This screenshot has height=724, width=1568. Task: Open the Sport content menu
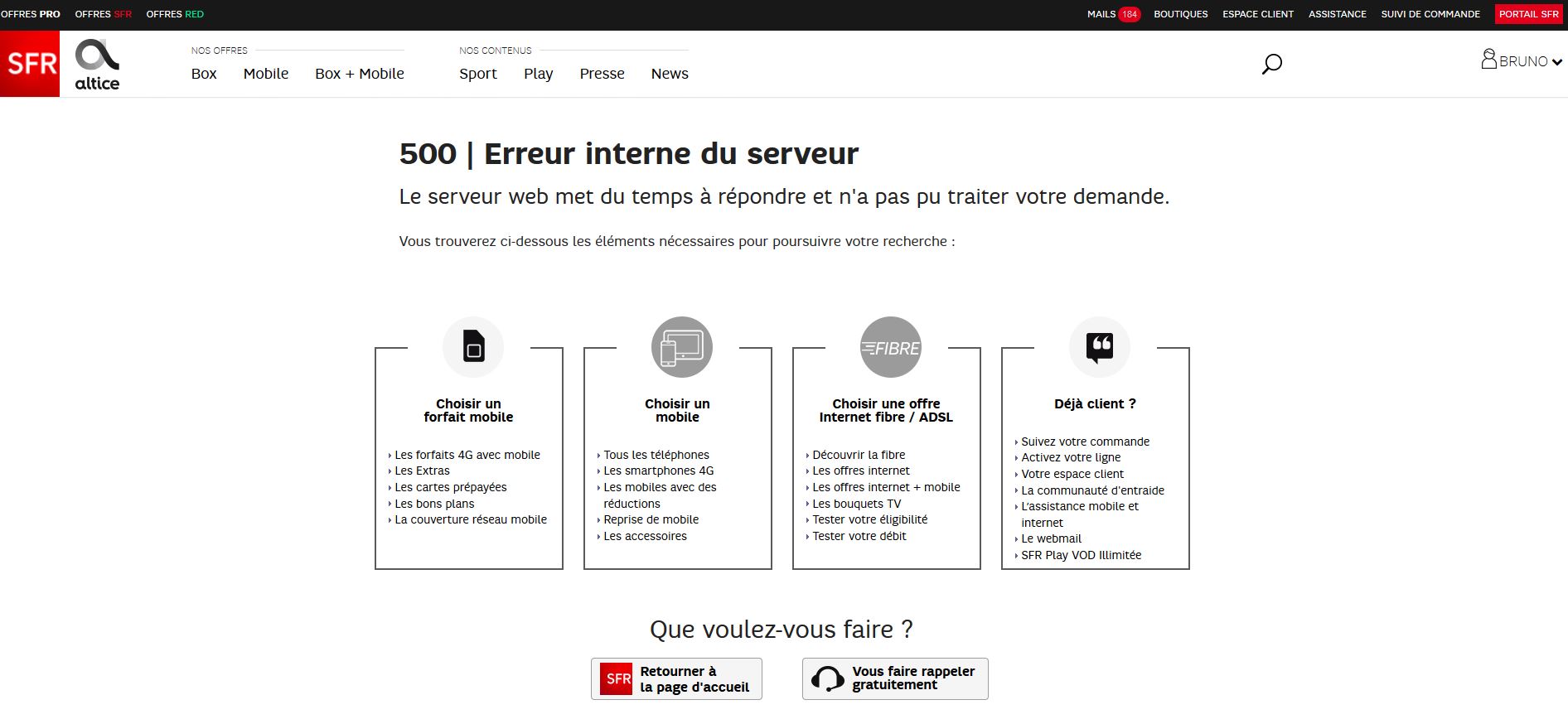[x=478, y=74]
